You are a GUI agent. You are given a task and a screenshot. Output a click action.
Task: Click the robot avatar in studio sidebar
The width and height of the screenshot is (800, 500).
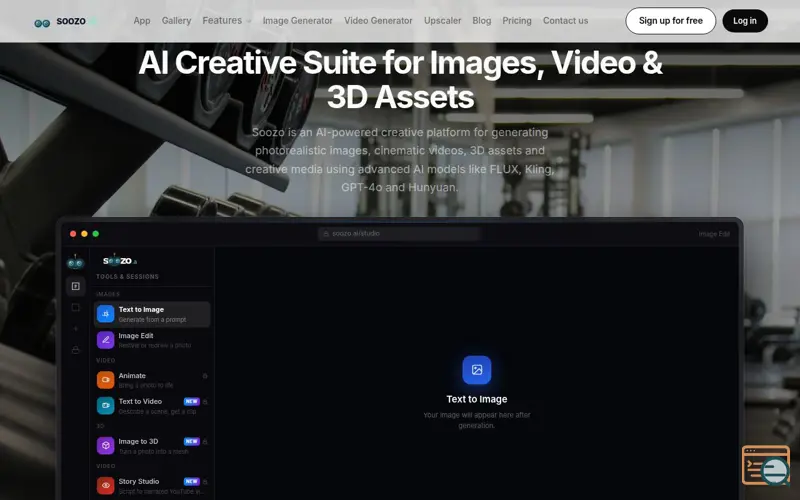pos(76,262)
